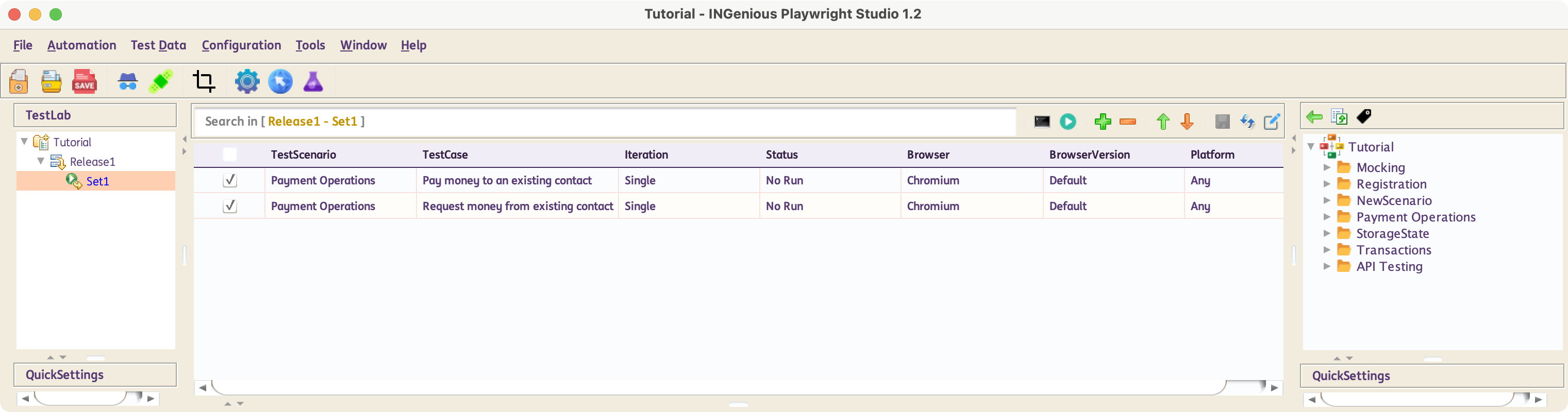Image resolution: width=1568 pixels, height=412 pixels.
Task: Click left QuickSettings horizontal scrollbar
Action: 80,399
